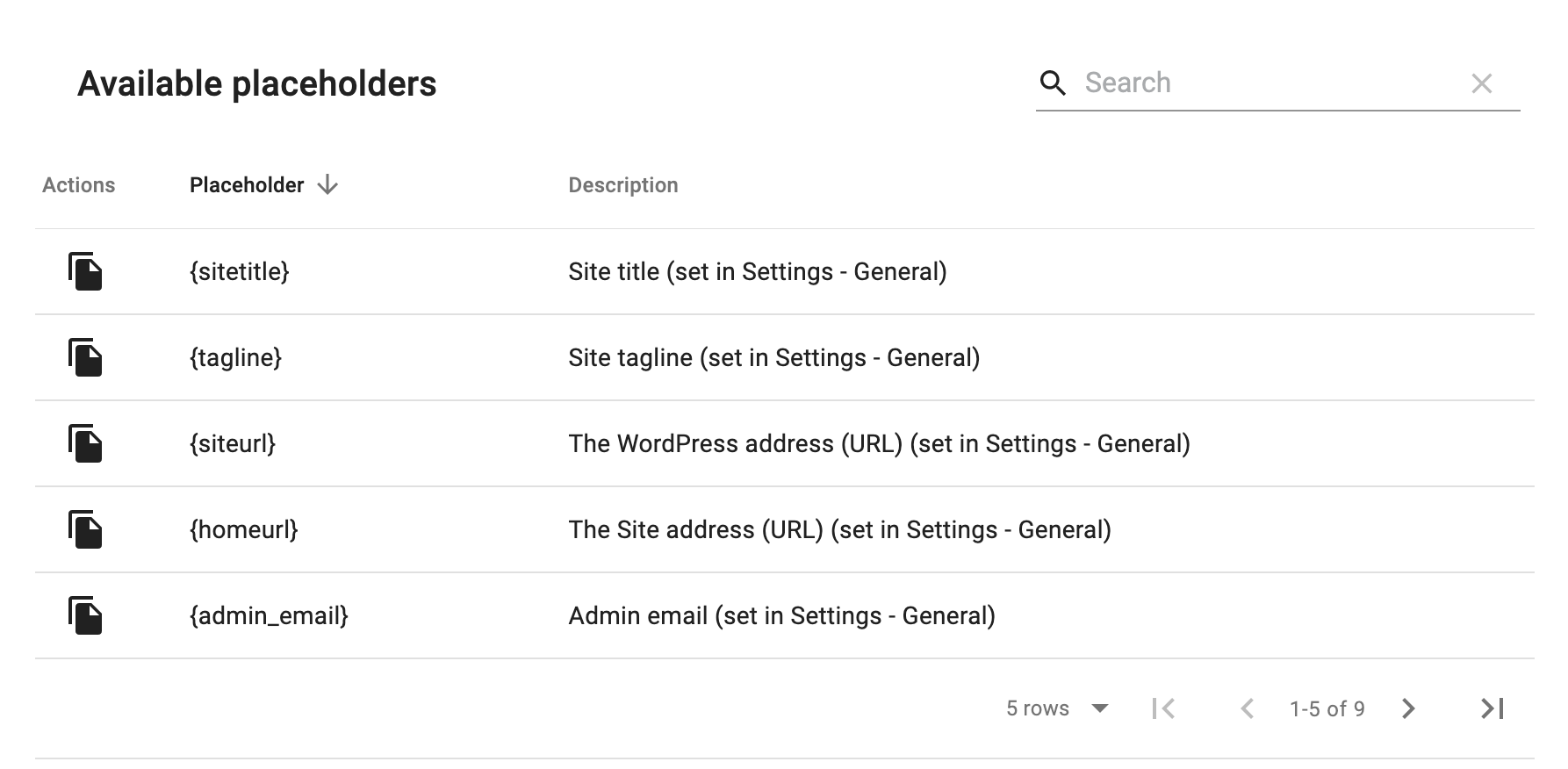The width and height of the screenshot is (1568, 769).
Task: Select the {homeurl} placeholder text
Action: [244, 529]
